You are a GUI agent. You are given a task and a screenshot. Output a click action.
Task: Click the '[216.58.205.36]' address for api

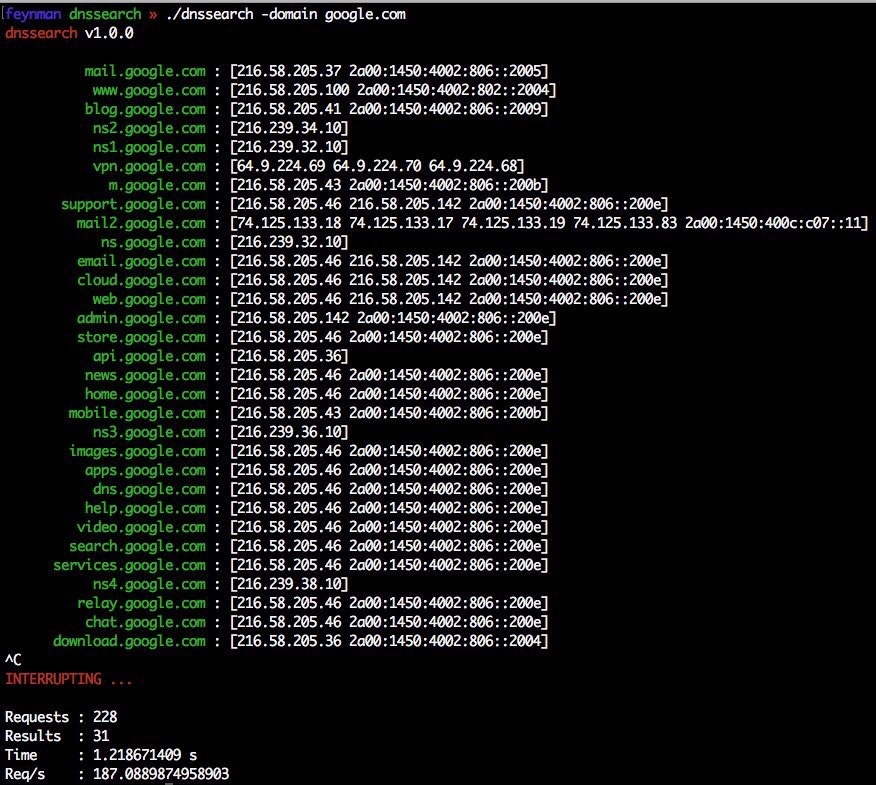point(289,356)
